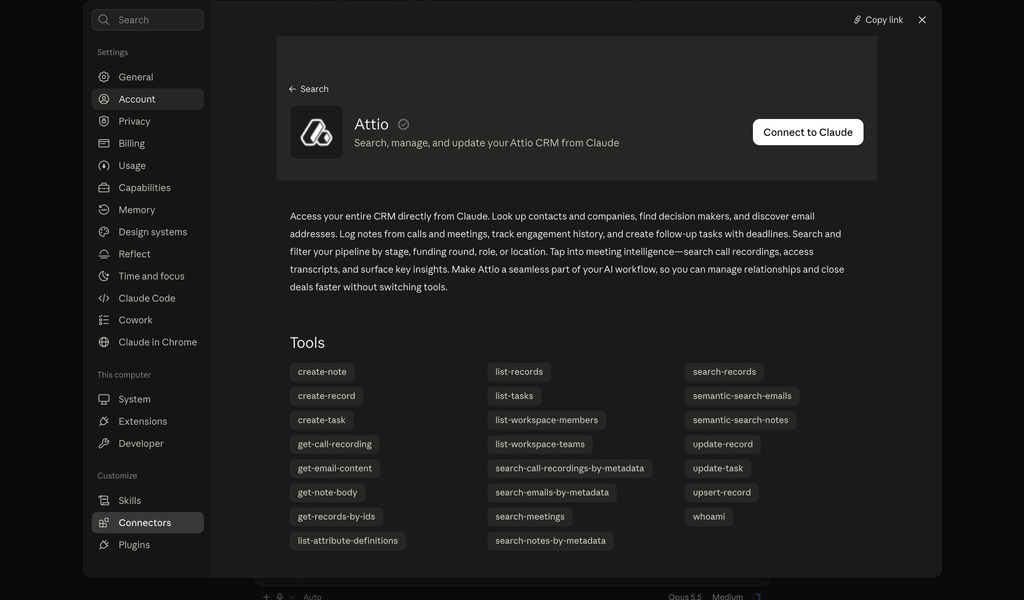
Task: Click the Attio logo thumbnail
Action: pos(317,133)
